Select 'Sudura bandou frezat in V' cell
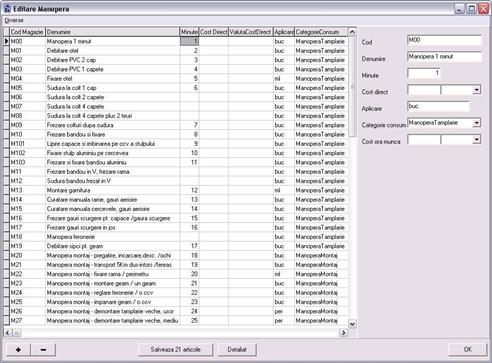 (112, 181)
